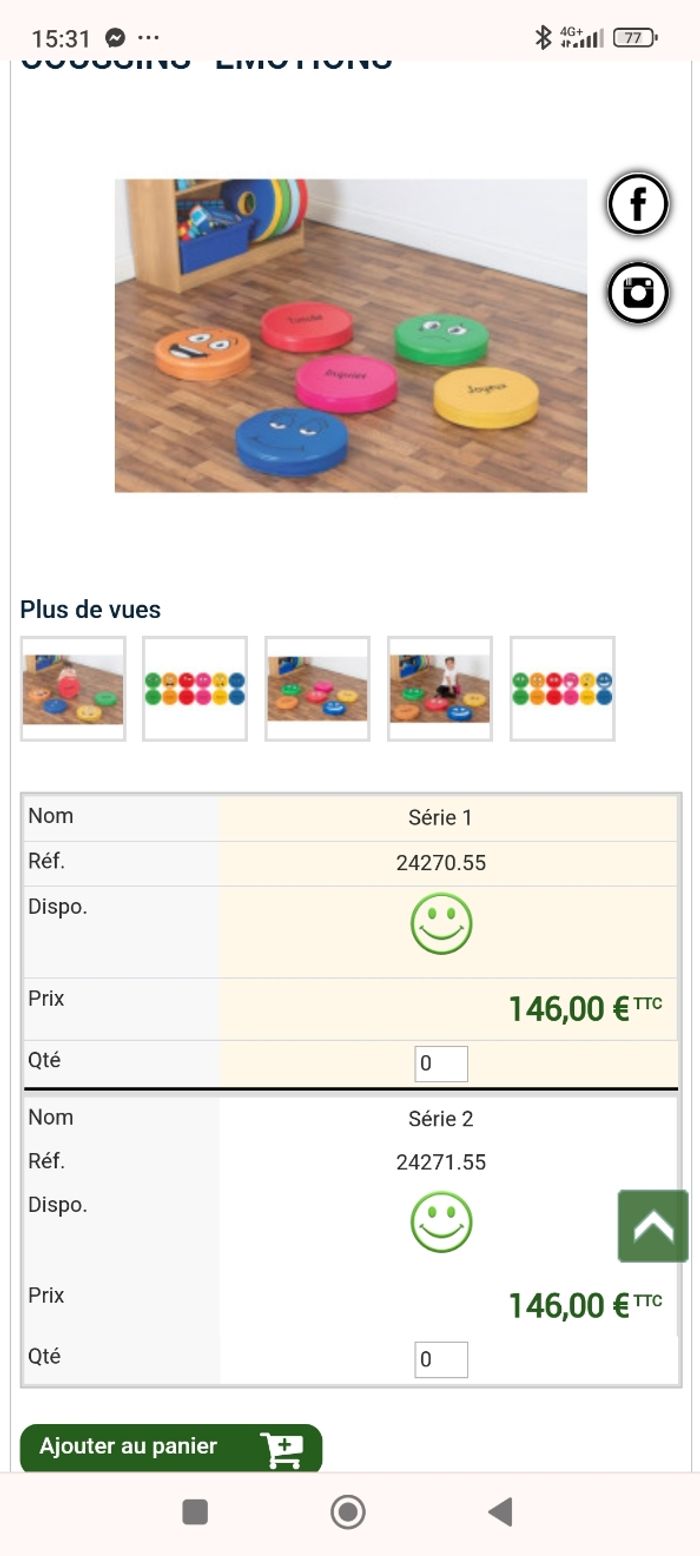Image resolution: width=700 pixels, height=1556 pixels.
Task: Click the shopping cart icon on the panier button
Action: [x=283, y=1447]
